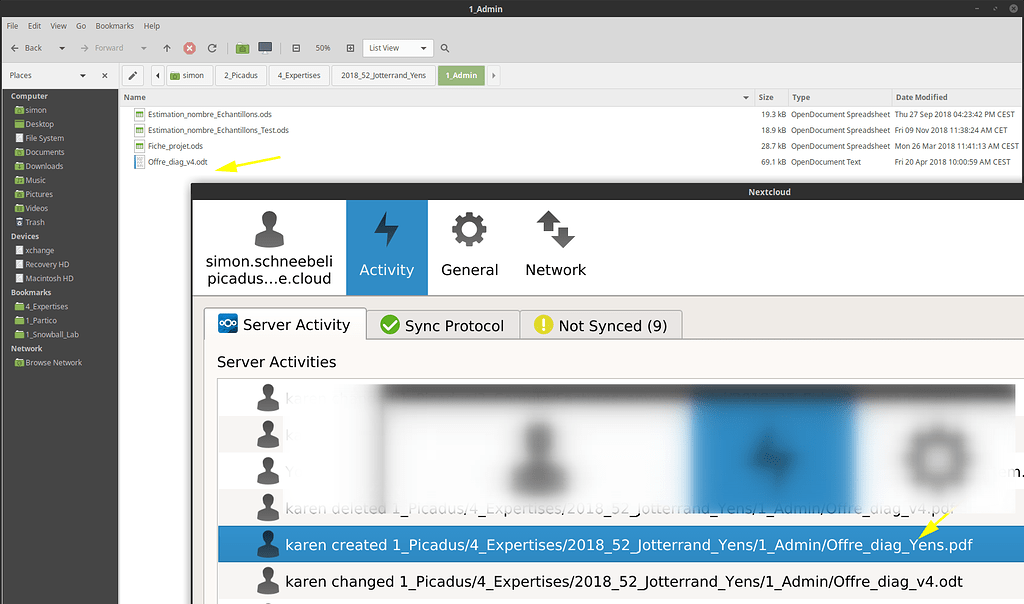Click the 4_Expertises path button
The image size is (1024, 604).
pos(299,76)
